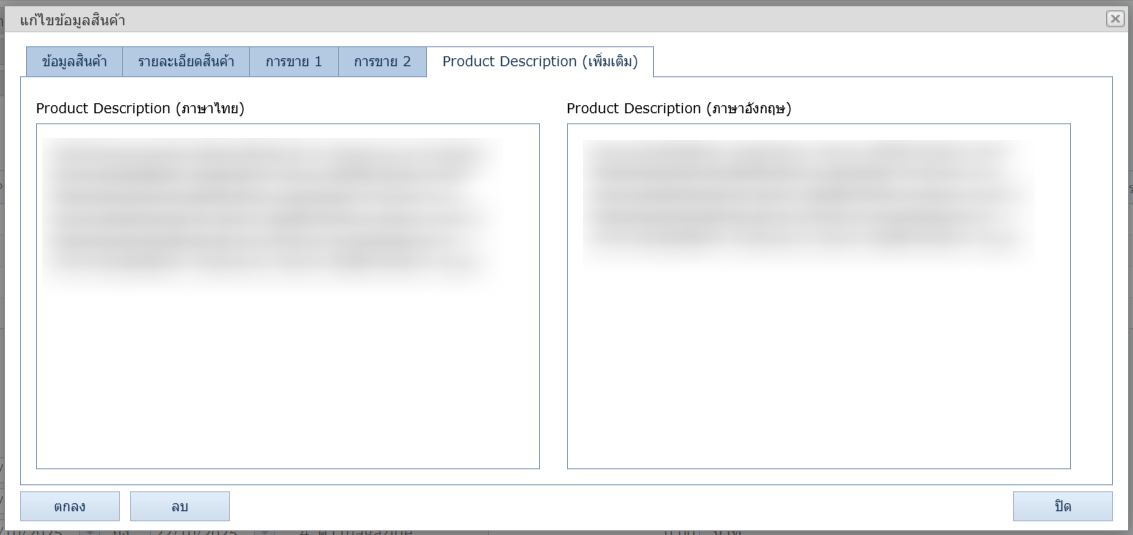This screenshot has height=535, width=1133.
Task: Click the แก้ไขข้อมูลสินค้า dialog title bar
Action: click(500, 19)
